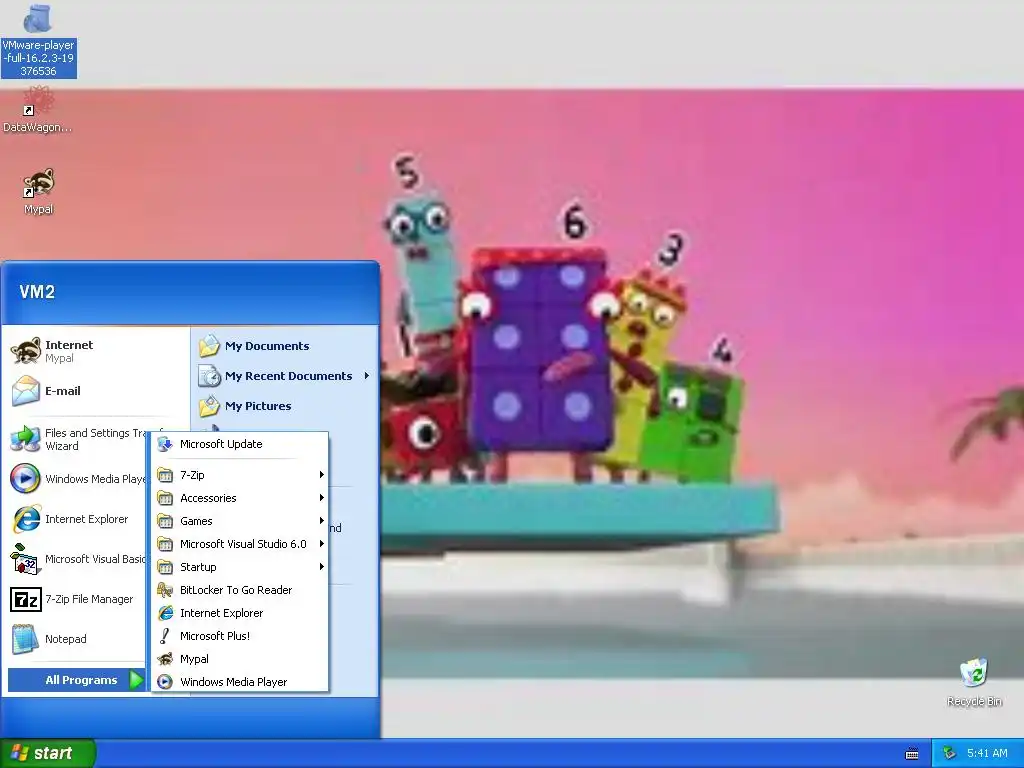Image resolution: width=1024 pixels, height=768 pixels.
Task: Click the E-mail envelope icon
Action: 25,391
